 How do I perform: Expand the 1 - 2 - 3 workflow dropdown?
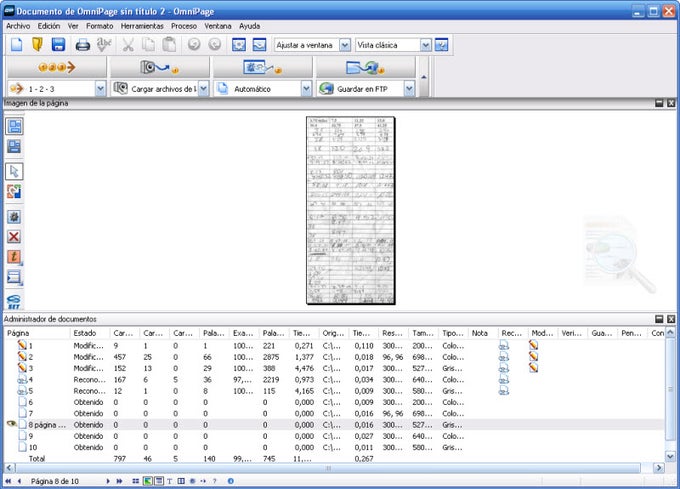100,89
